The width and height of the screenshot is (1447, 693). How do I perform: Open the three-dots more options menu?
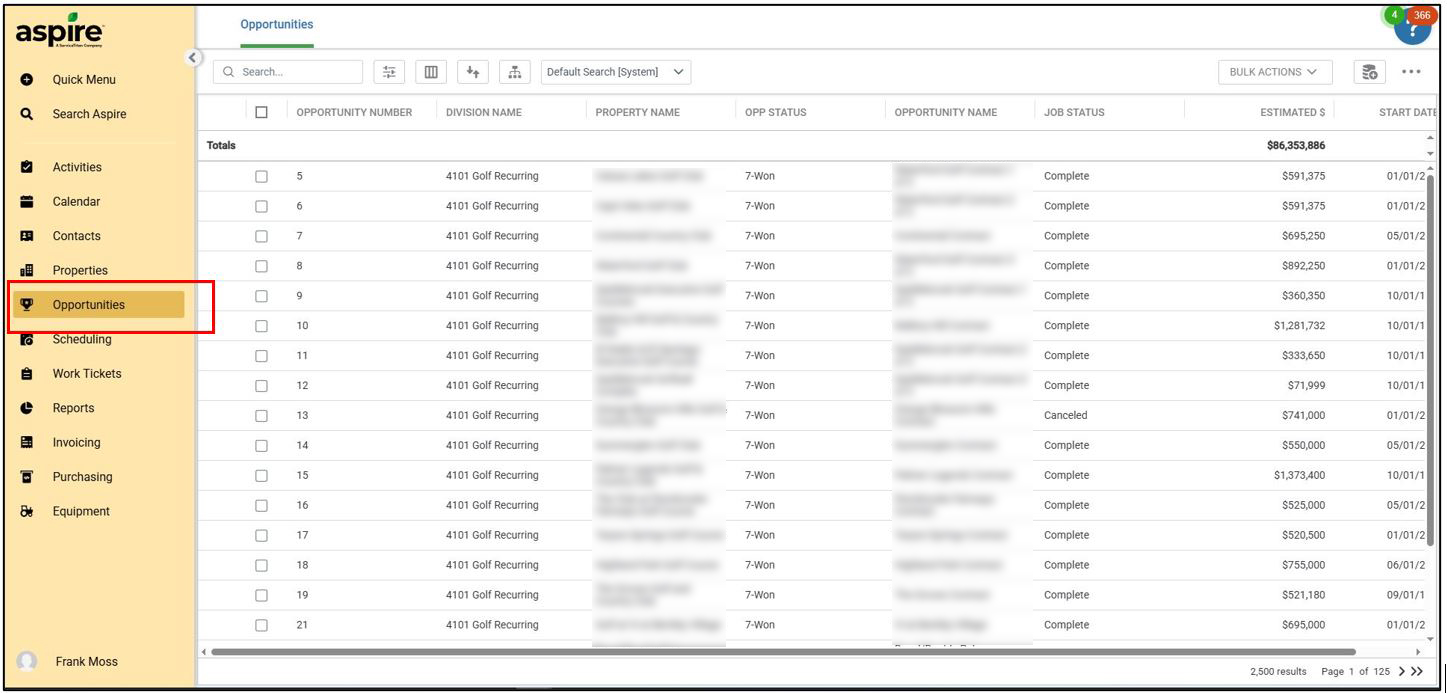coord(1411,72)
